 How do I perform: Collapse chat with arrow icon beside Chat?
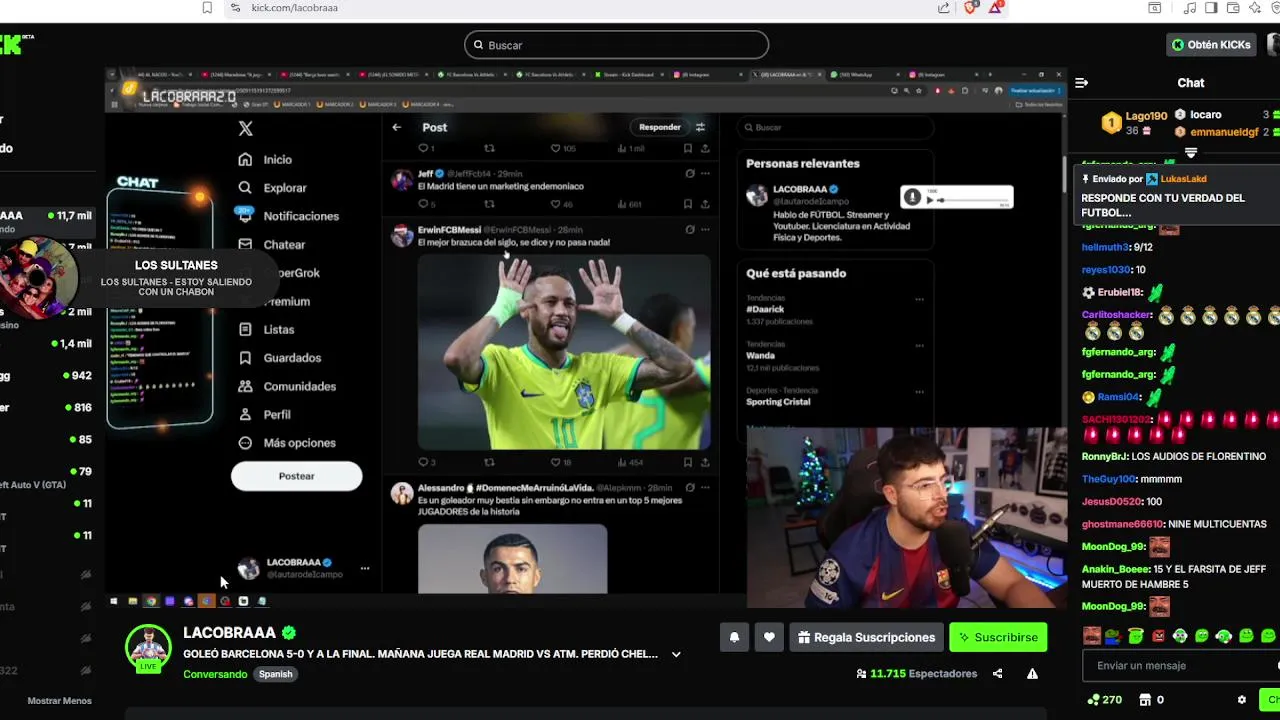(1081, 83)
